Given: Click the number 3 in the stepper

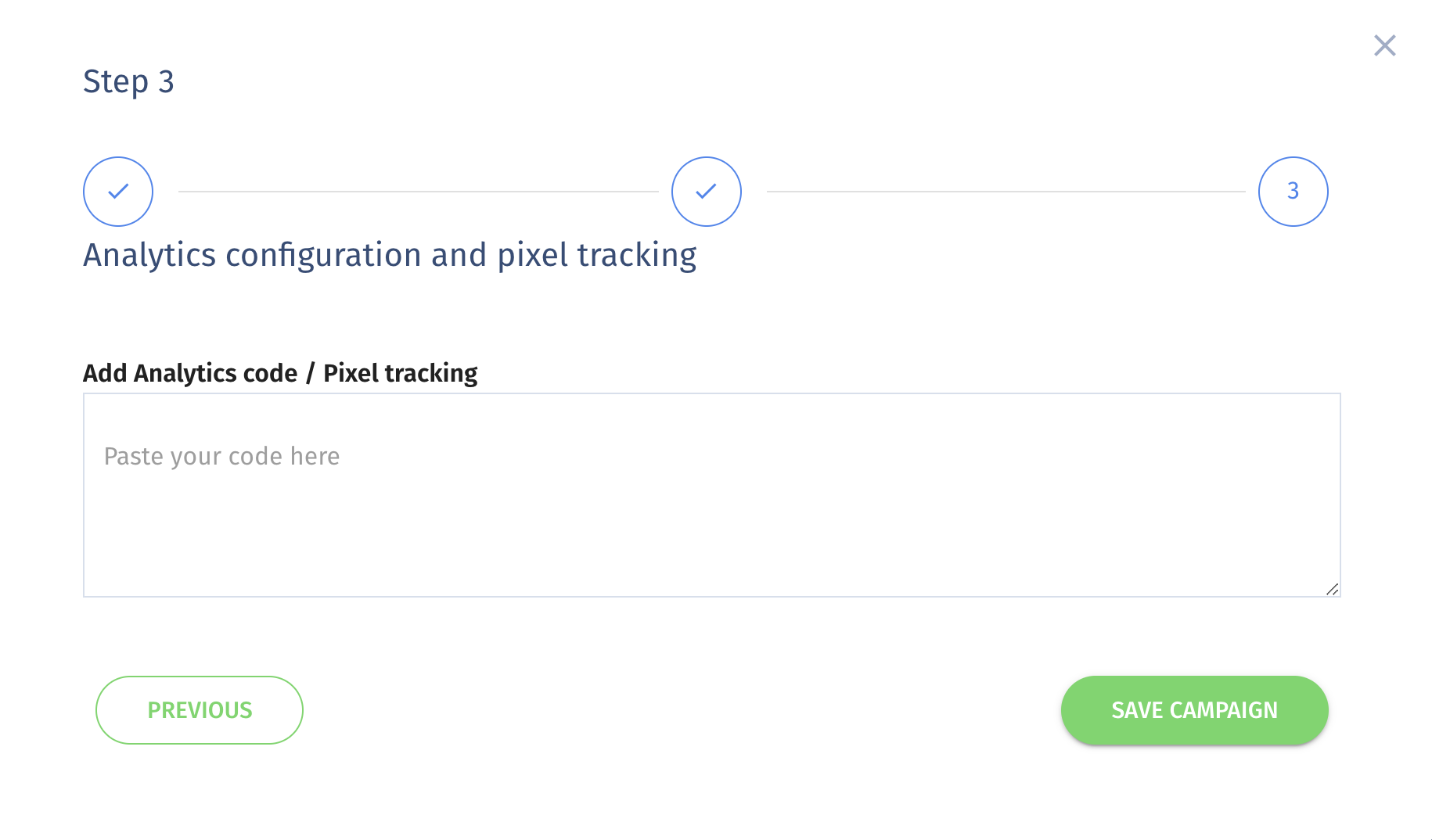Looking at the screenshot, I should point(1293,191).
